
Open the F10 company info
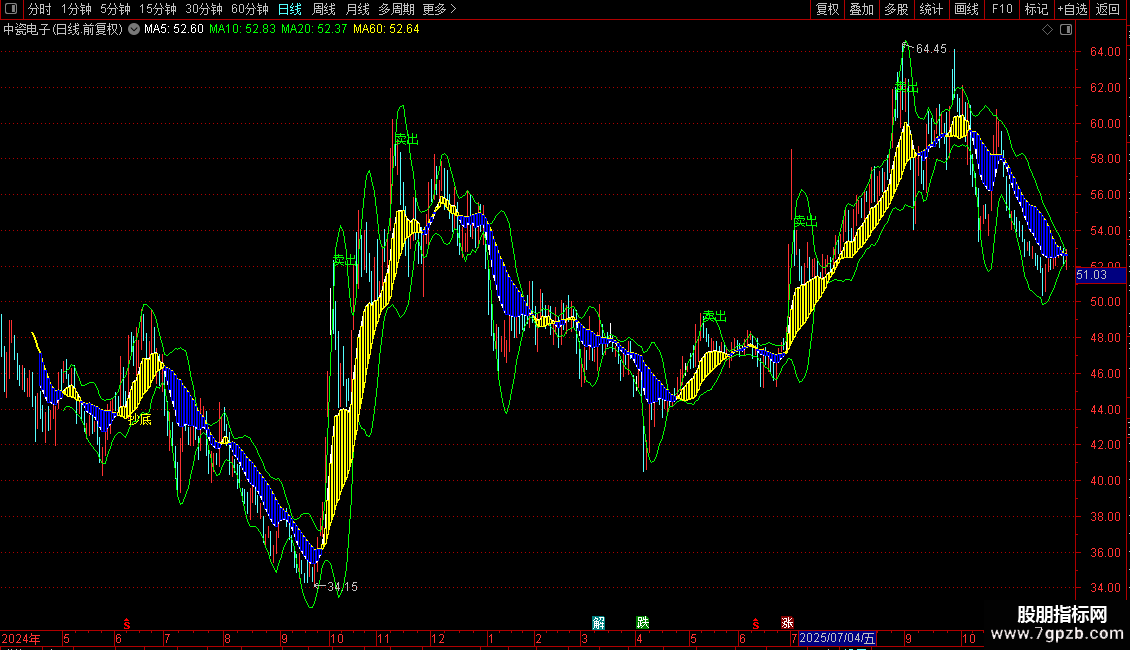pos(1002,9)
